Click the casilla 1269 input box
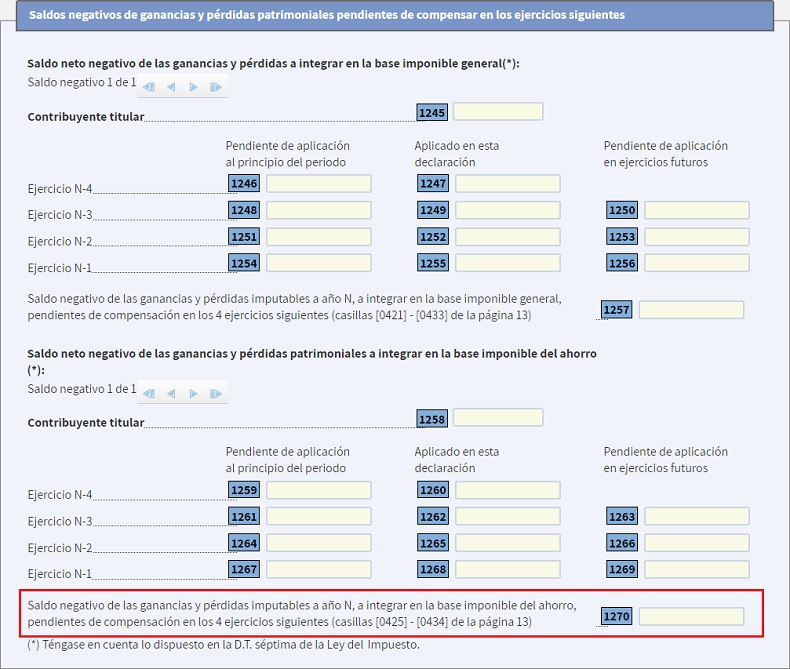The width and height of the screenshot is (790, 669). coord(697,569)
